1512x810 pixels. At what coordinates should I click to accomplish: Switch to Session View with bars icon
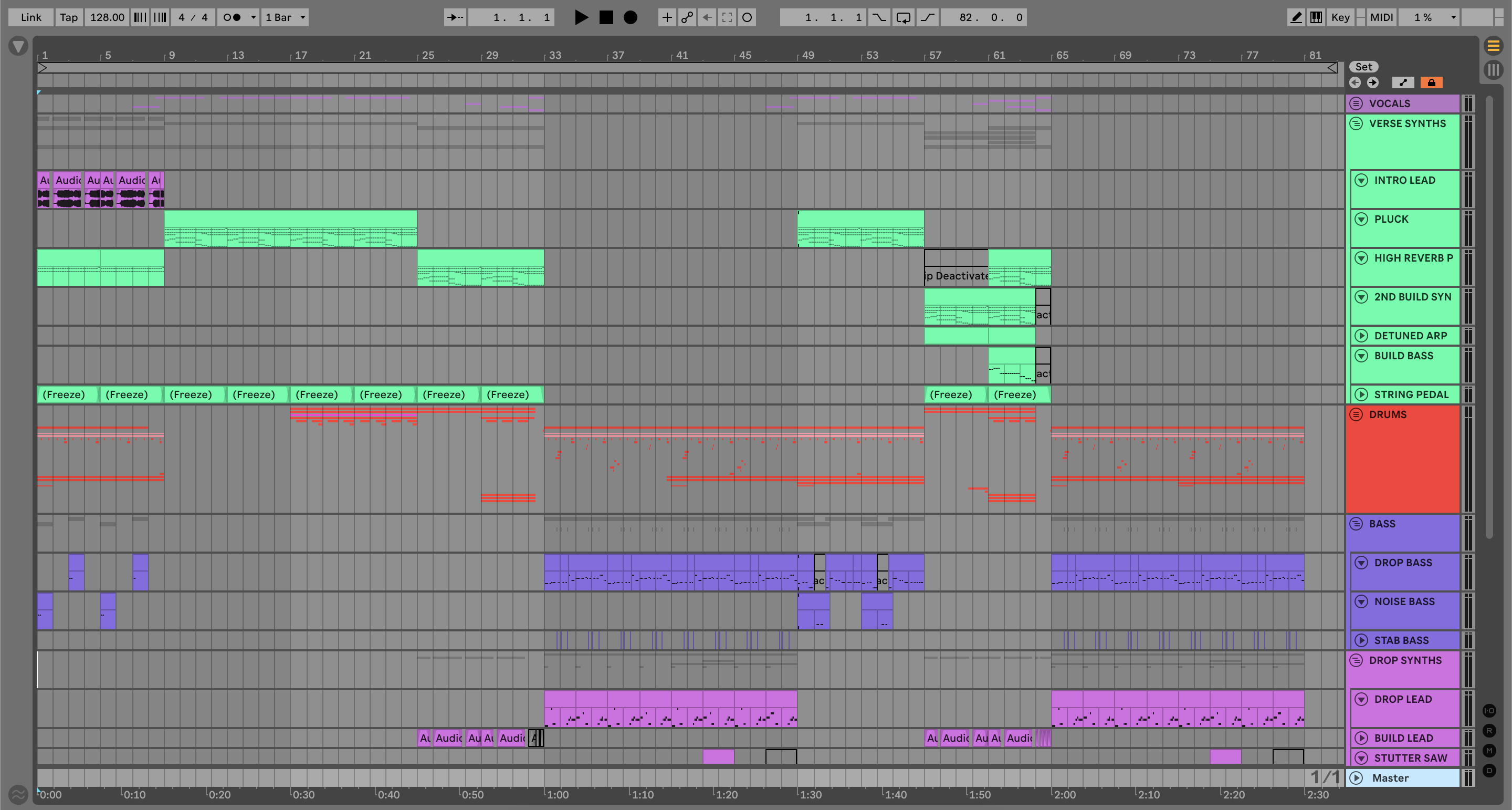(1493, 70)
